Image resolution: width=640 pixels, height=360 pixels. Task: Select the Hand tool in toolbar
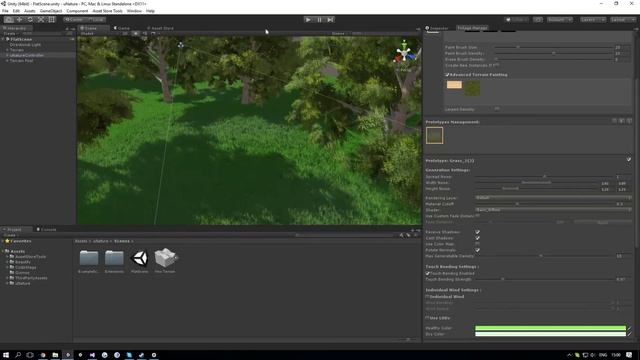click(9, 20)
